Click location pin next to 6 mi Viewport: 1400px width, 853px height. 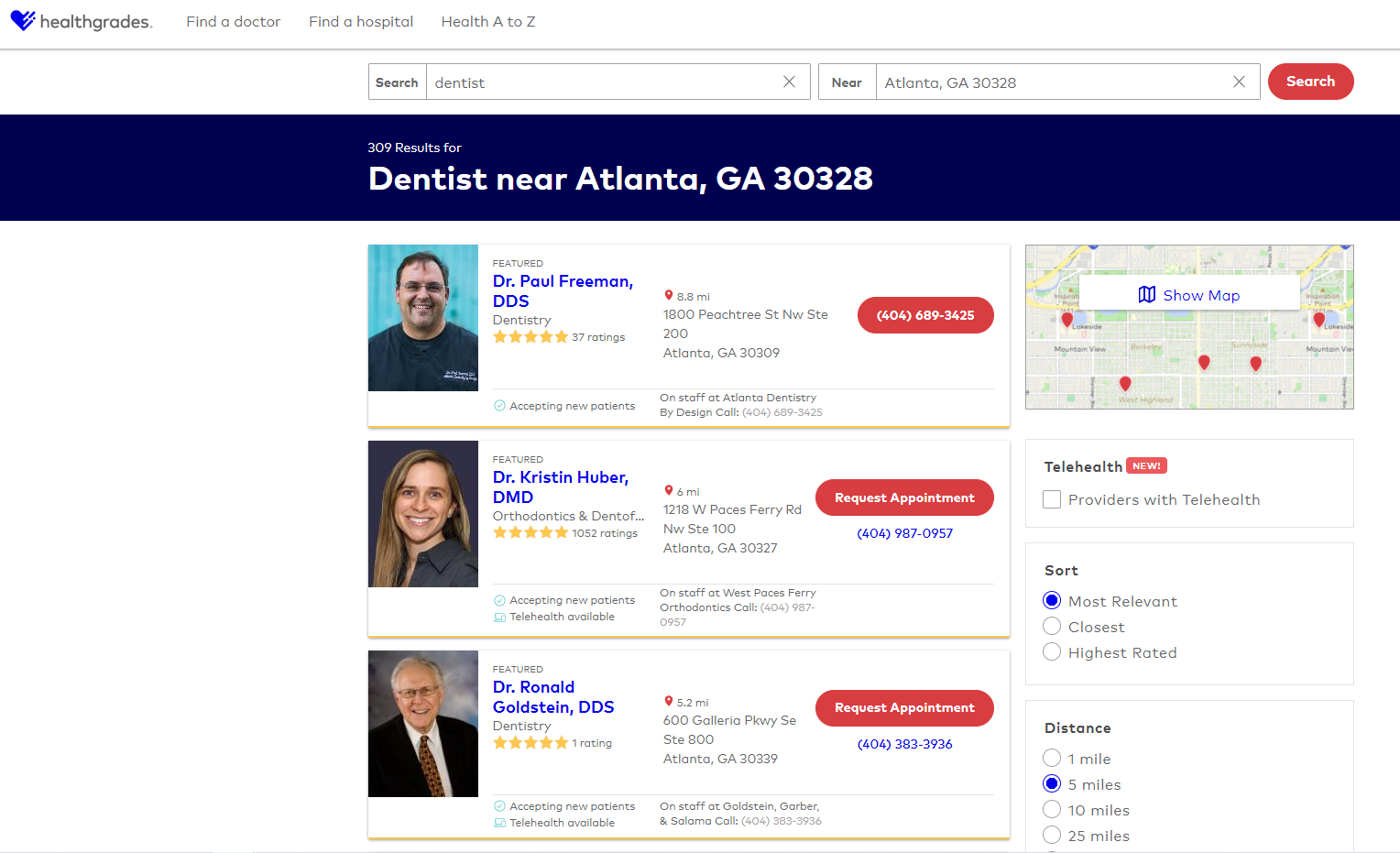[669, 490]
